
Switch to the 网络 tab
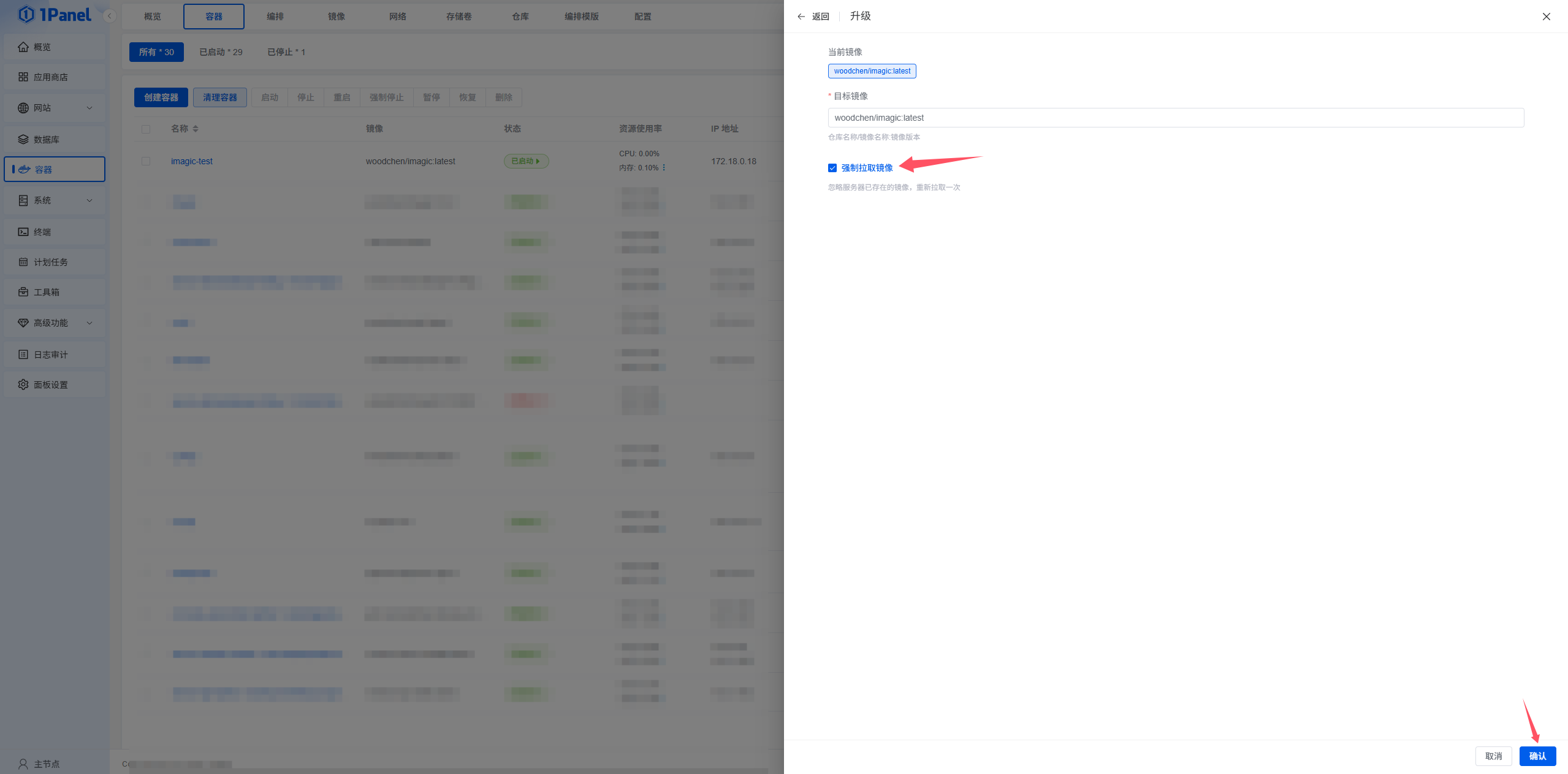click(398, 17)
